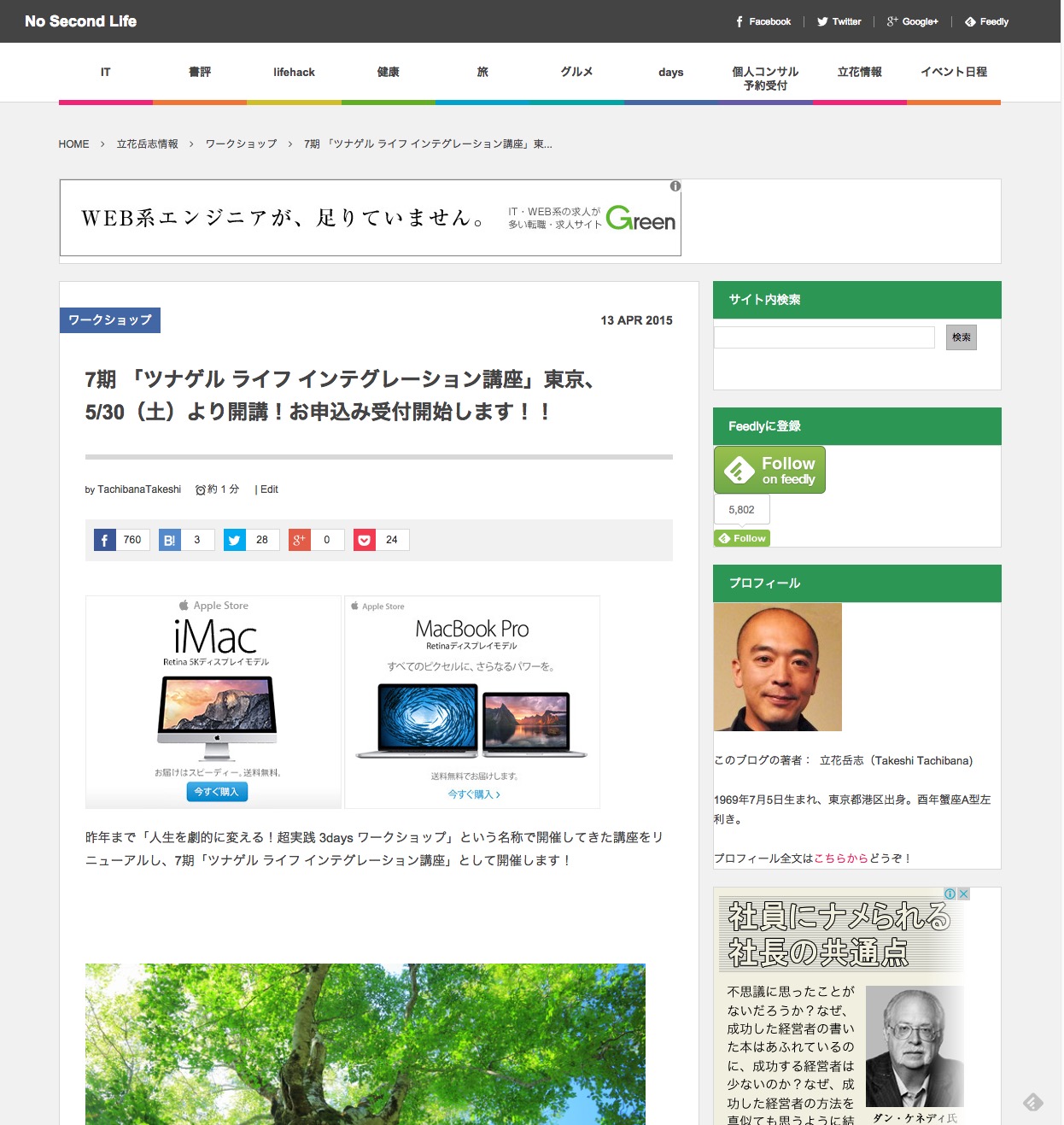This screenshot has height=1125, width=1064.
Task: Click the ad info icon on Green banner
Action: pos(675,186)
